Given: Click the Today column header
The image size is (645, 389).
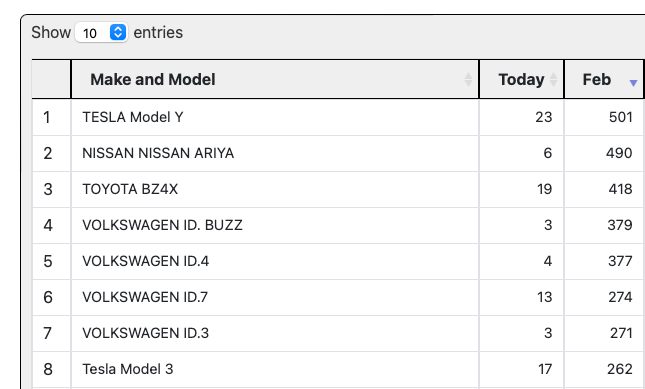Looking at the screenshot, I should pos(522,79).
